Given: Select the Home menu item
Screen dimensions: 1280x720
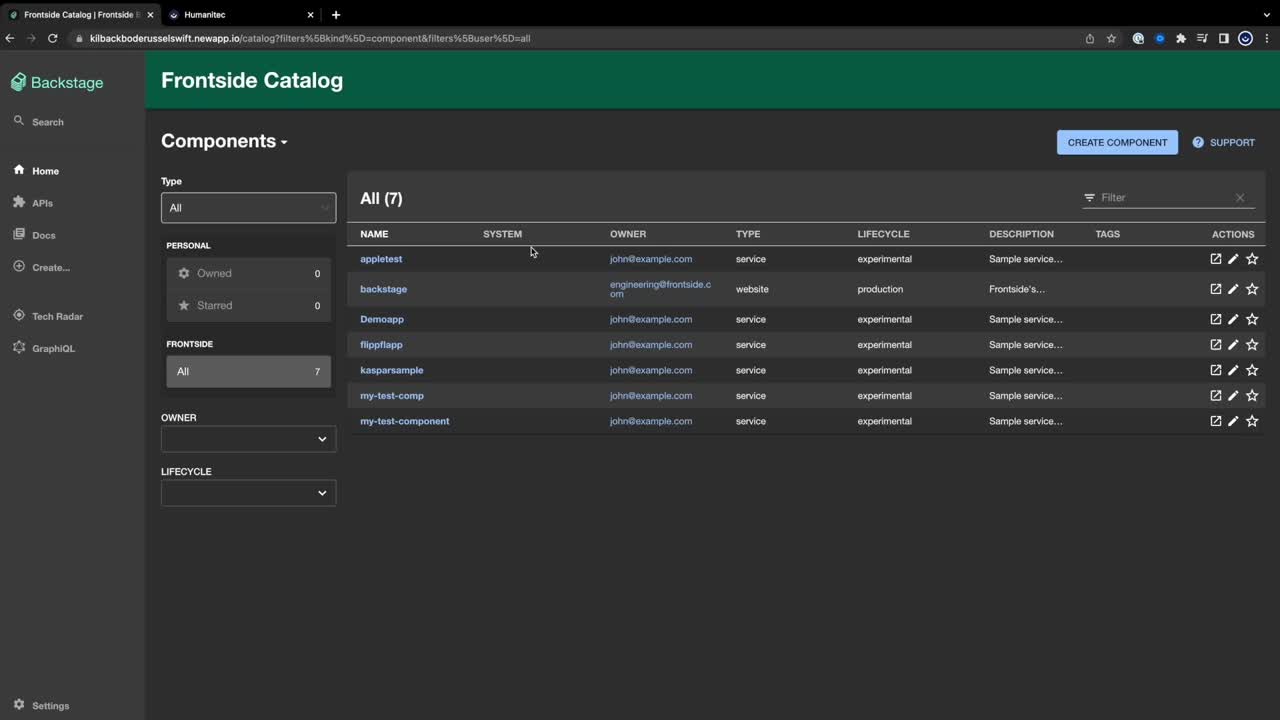Looking at the screenshot, I should tap(45, 170).
